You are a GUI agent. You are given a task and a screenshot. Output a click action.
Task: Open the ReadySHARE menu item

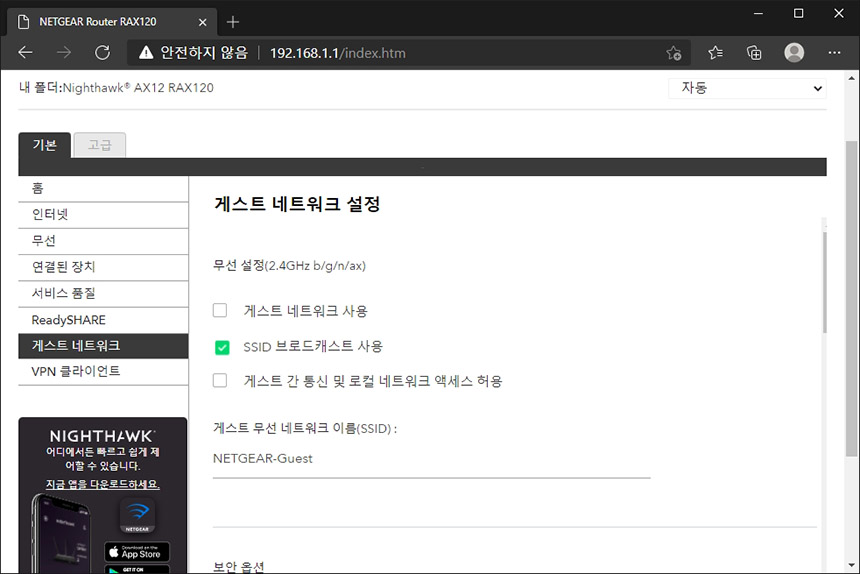click(103, 320)
